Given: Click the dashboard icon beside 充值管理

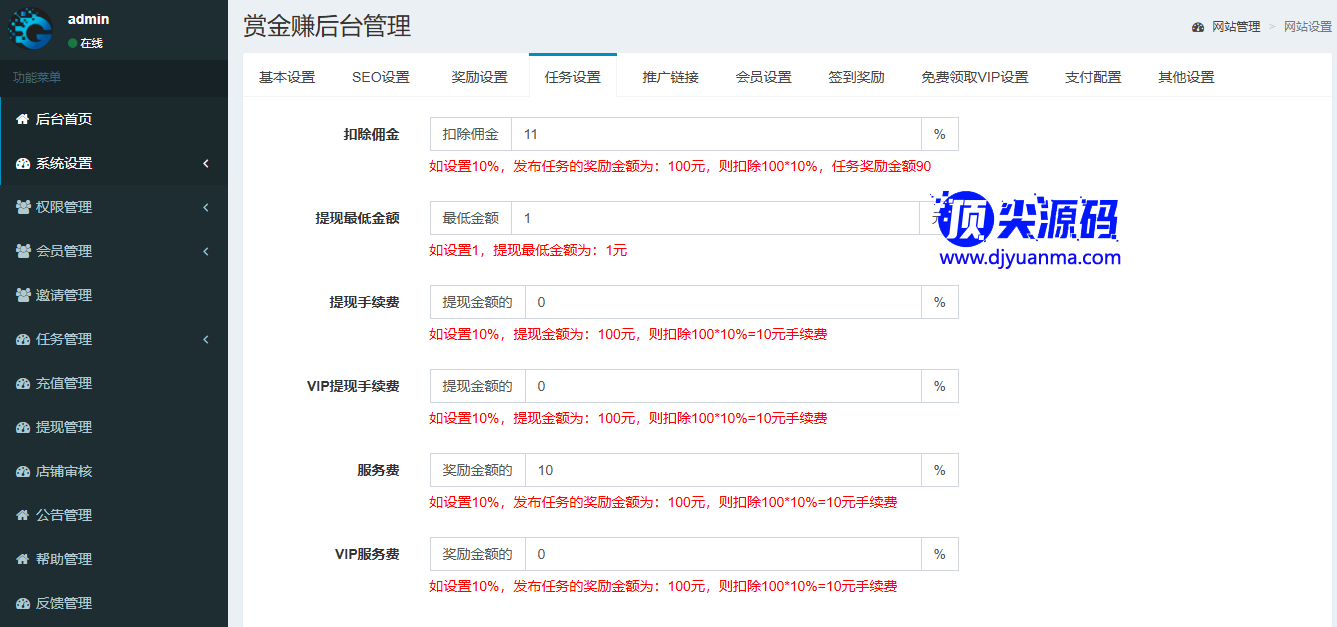Looking at the screenshot, I should point(23,383).
